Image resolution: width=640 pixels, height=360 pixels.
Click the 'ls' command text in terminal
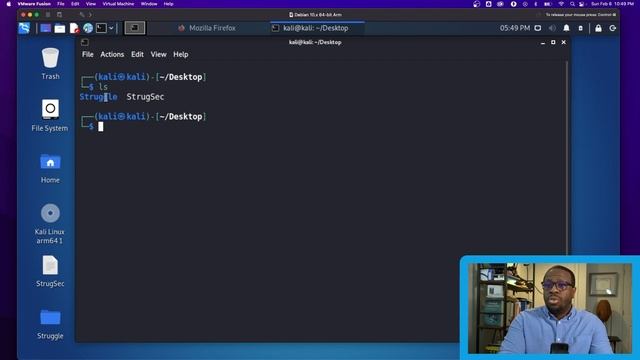coord(103,87)
